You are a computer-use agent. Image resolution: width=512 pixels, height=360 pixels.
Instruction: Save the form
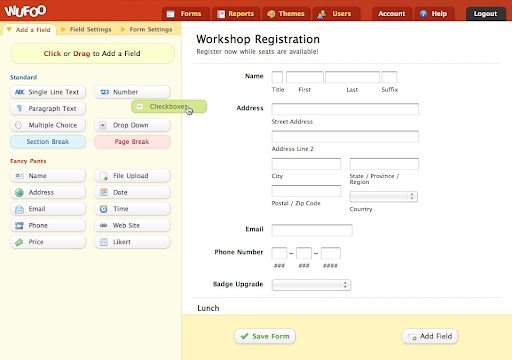coord(265,336)
